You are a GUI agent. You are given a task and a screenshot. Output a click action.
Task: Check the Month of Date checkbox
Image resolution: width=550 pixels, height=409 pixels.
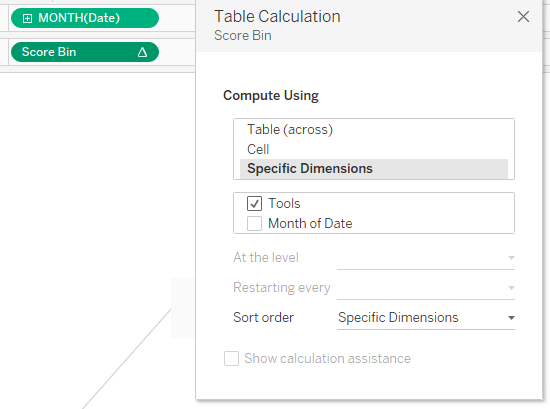click(x=254, y=223)
